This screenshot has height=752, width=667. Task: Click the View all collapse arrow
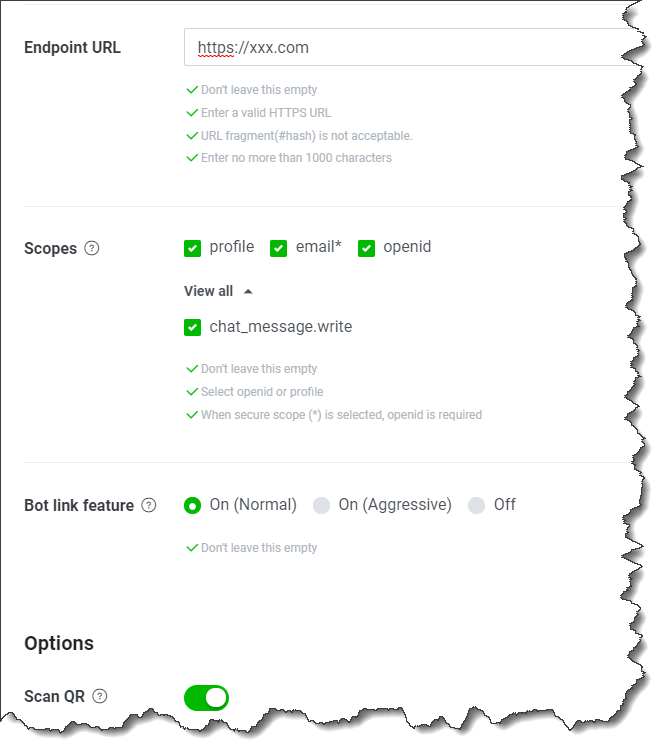tap(248, 291)
